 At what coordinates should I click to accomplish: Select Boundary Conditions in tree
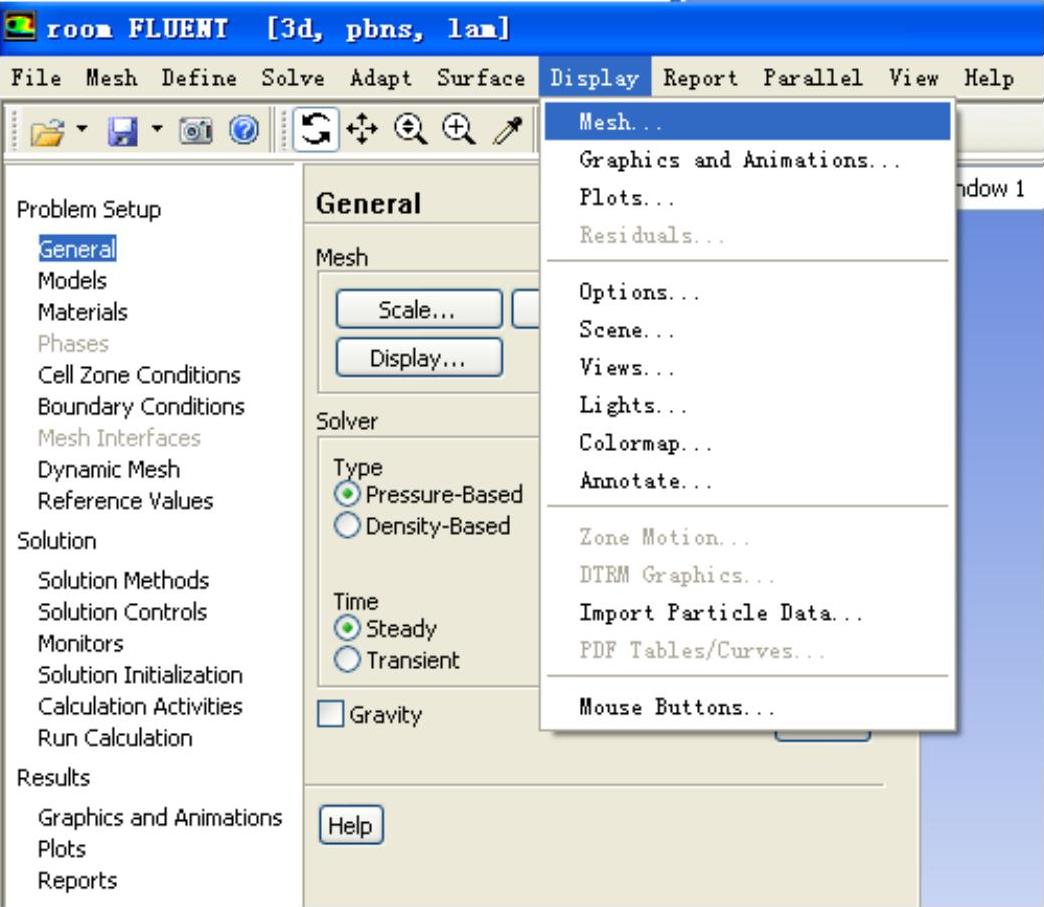tap(141, 406)
